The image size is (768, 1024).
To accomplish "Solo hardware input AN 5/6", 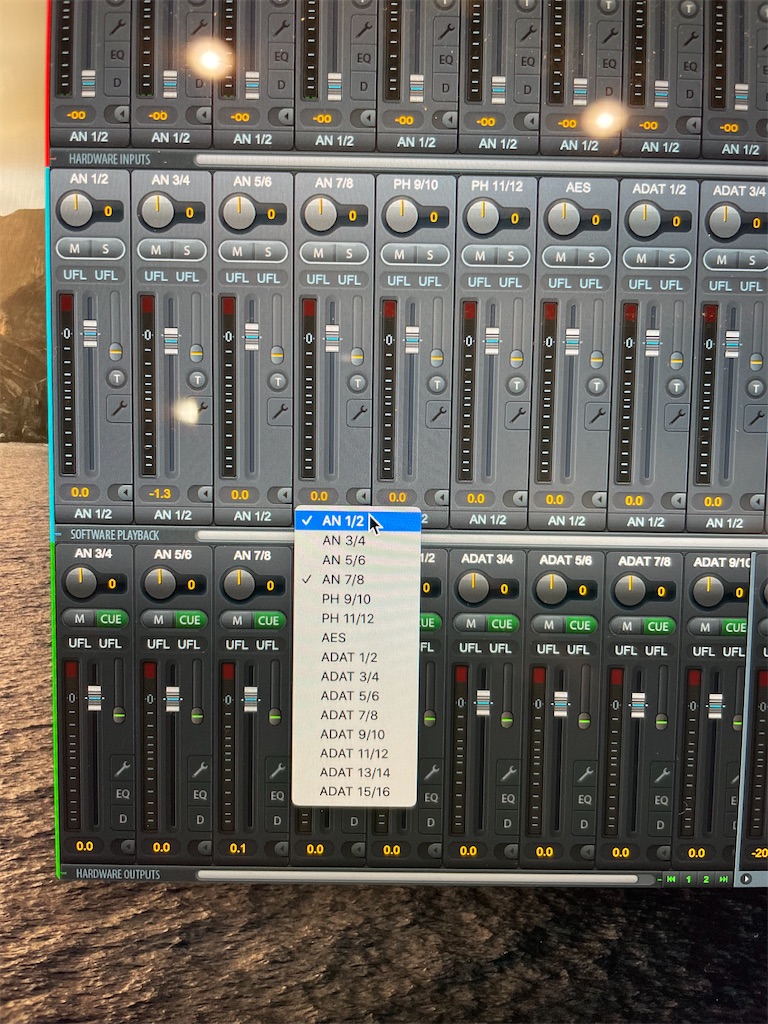I will point(268,252).
